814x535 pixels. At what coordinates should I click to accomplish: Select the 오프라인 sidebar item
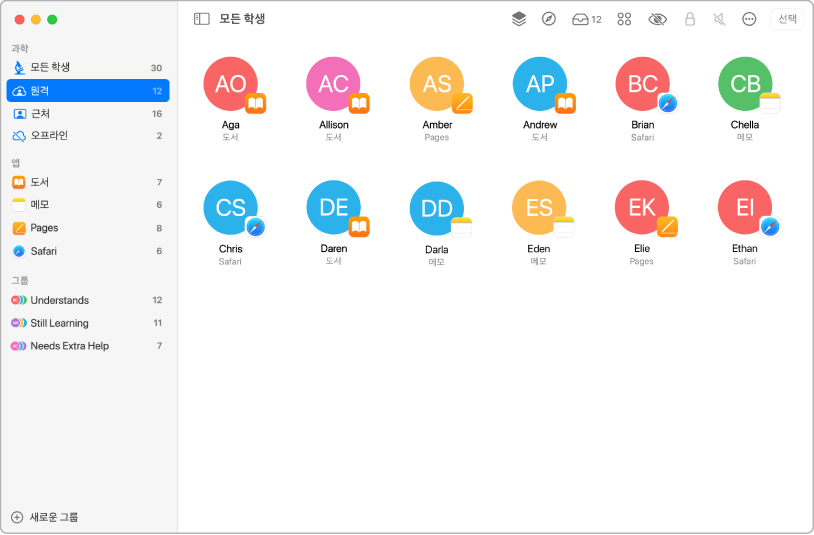point(88,135)
